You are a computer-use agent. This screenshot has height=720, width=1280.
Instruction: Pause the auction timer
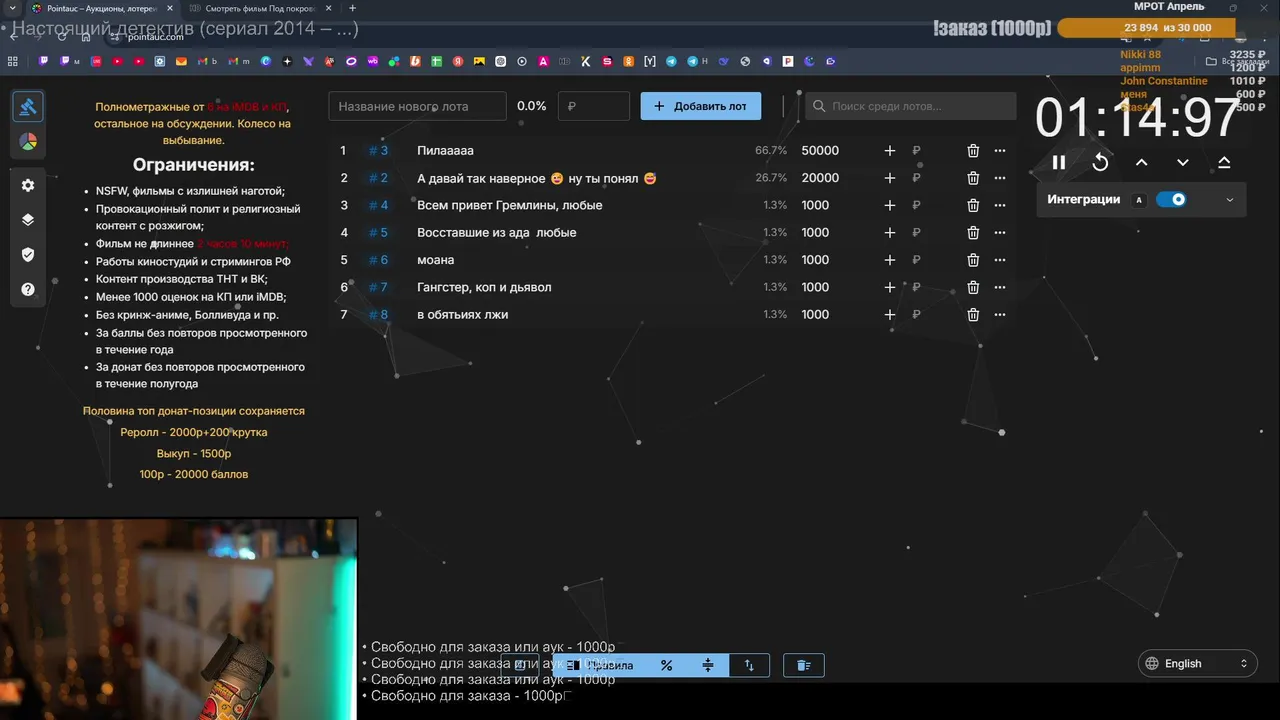1059,162
